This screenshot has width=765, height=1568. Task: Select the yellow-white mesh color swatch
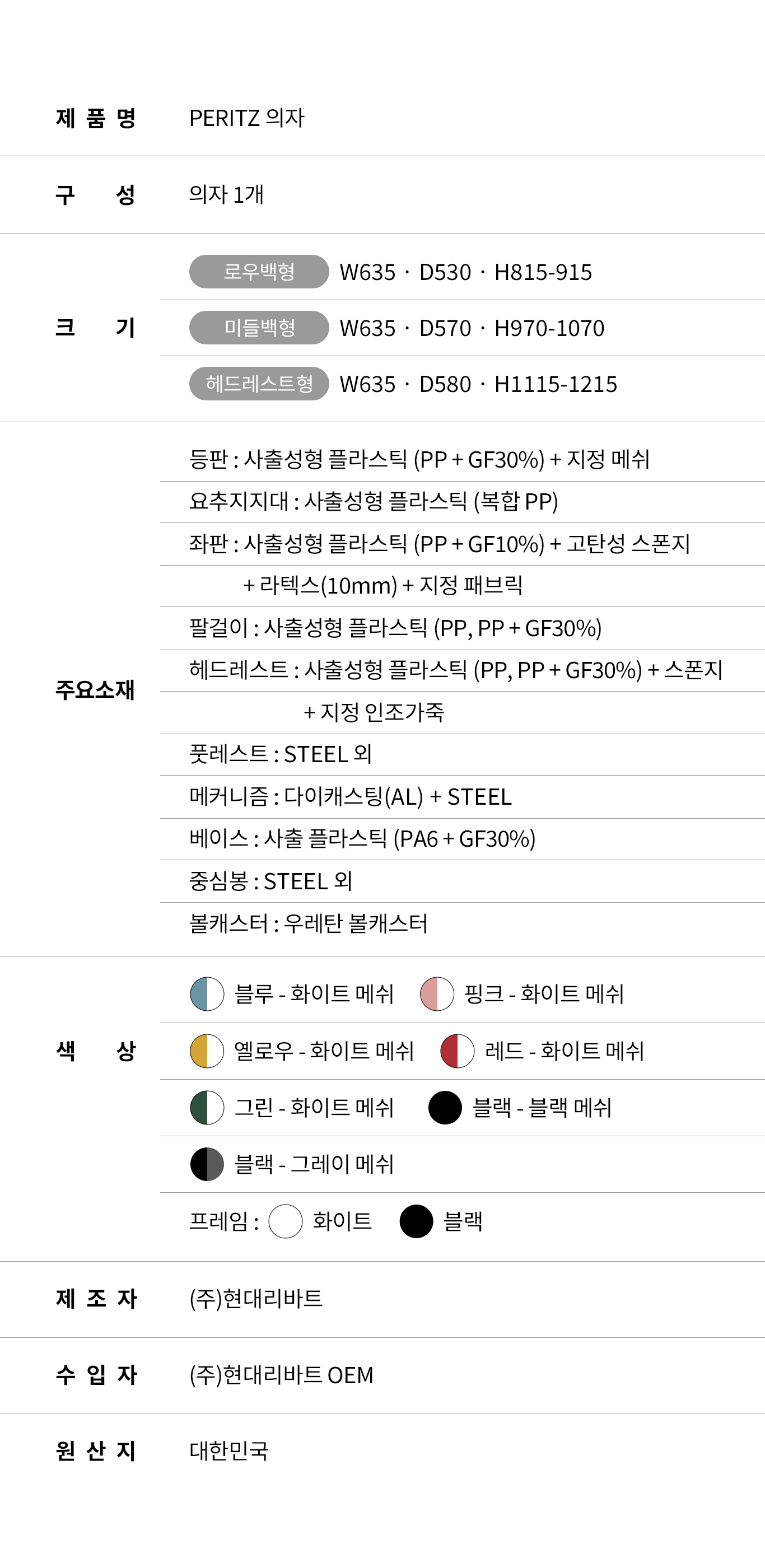[207, 1051]
